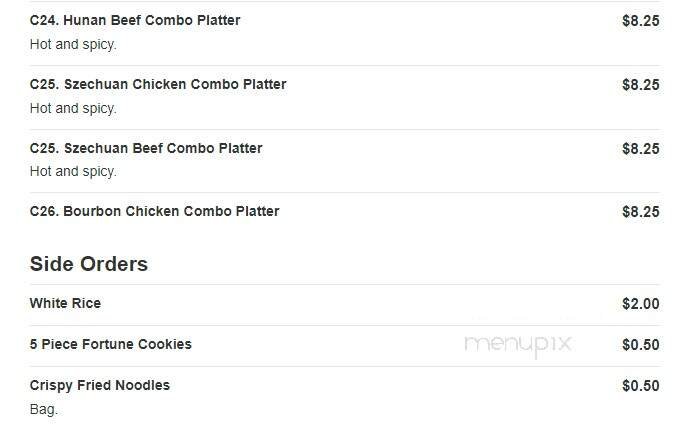This screenshot has height=426, width=697.
Task: Click "Hot and spicy" under Hunan Beef
Action: pos(73,44)
